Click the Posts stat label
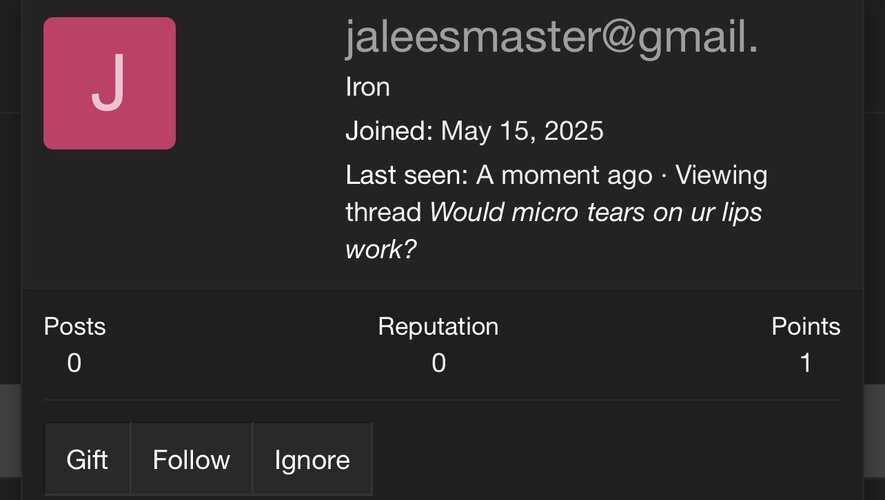 (x=74, y=327)
